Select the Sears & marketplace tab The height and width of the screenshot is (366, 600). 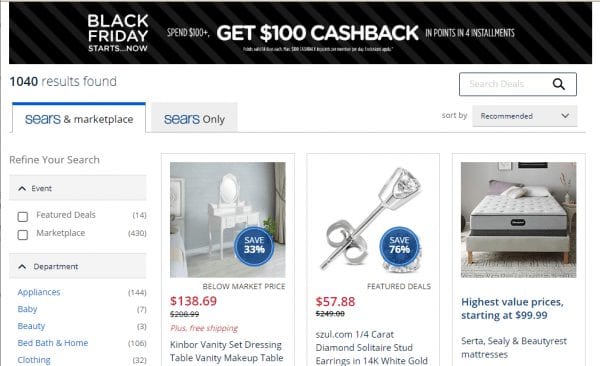[79, 118]
